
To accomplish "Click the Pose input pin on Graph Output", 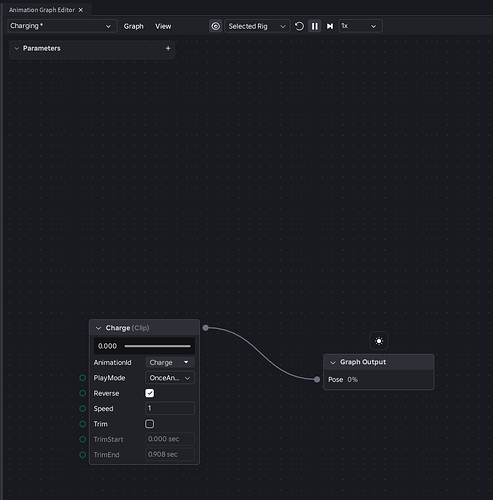I will click(x=317, y=379).
